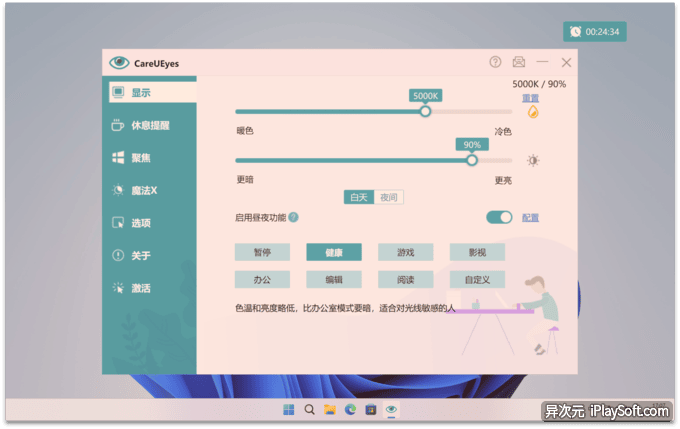Click the CareUEyes eye logo

point(119,63)
